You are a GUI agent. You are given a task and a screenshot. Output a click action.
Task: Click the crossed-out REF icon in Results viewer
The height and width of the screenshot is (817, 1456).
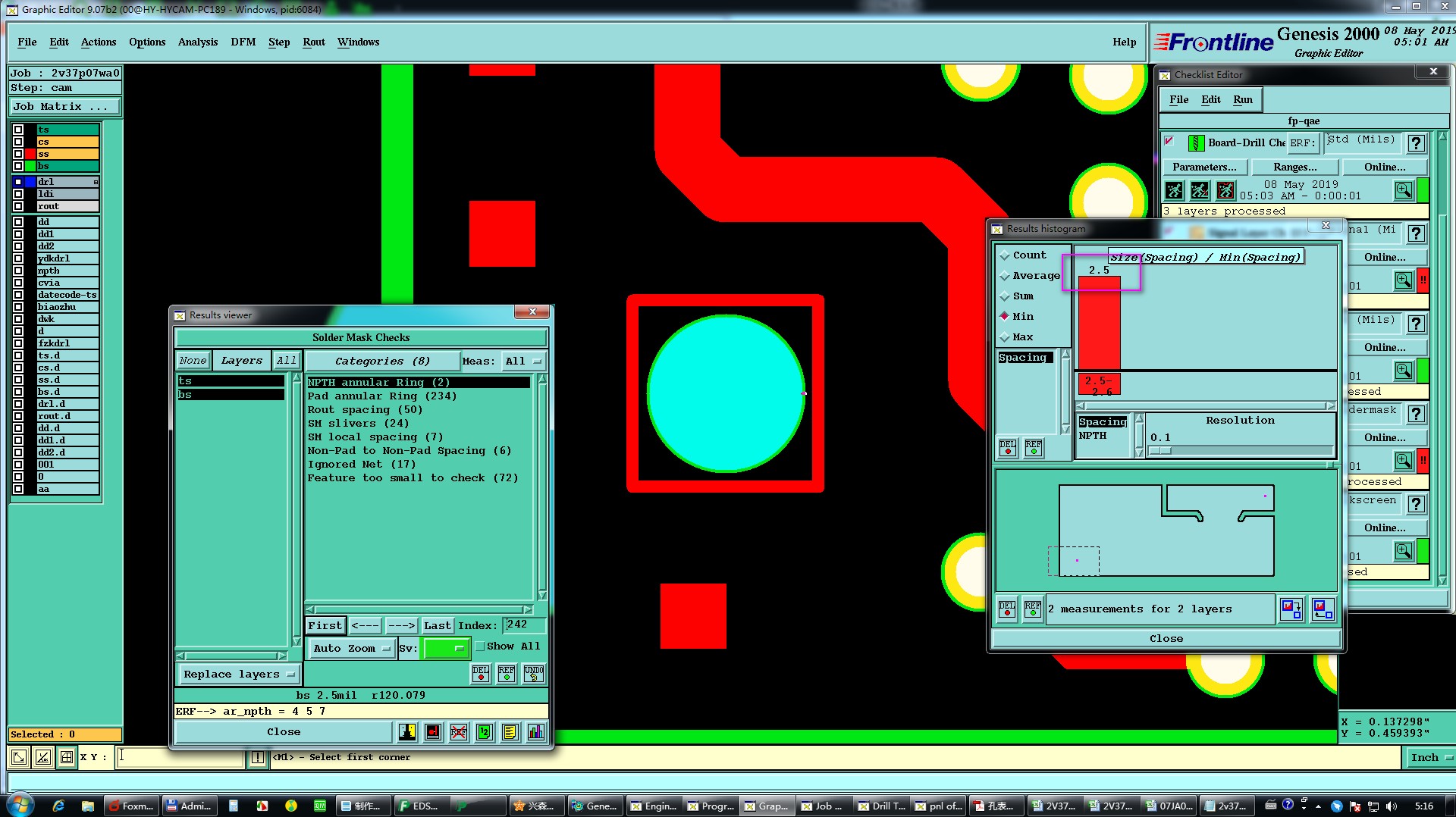(x=459, y=731)
